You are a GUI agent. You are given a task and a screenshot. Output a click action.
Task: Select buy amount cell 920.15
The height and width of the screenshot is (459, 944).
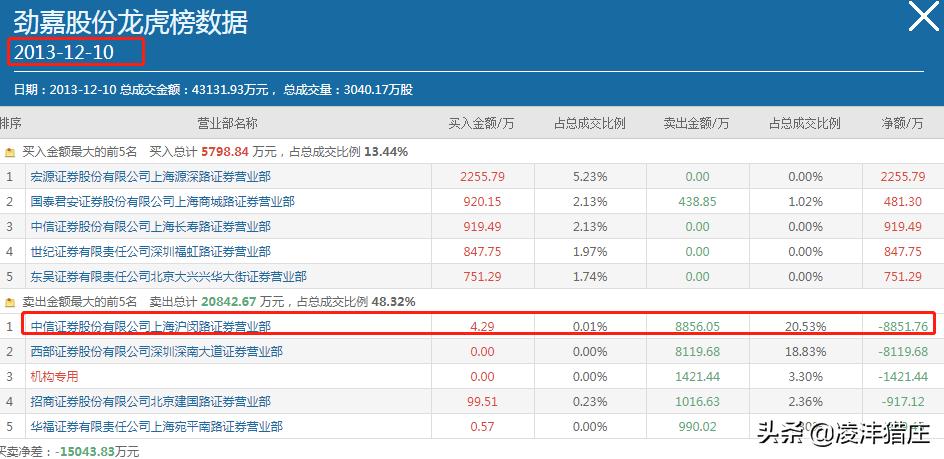(x=482, y=202)
